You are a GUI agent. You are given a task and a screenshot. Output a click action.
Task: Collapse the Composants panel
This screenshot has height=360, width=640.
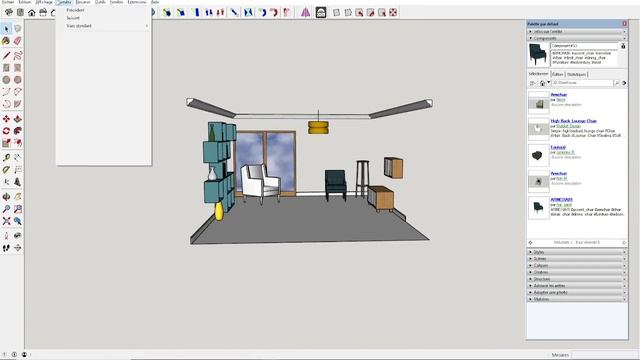click(577, 38)
